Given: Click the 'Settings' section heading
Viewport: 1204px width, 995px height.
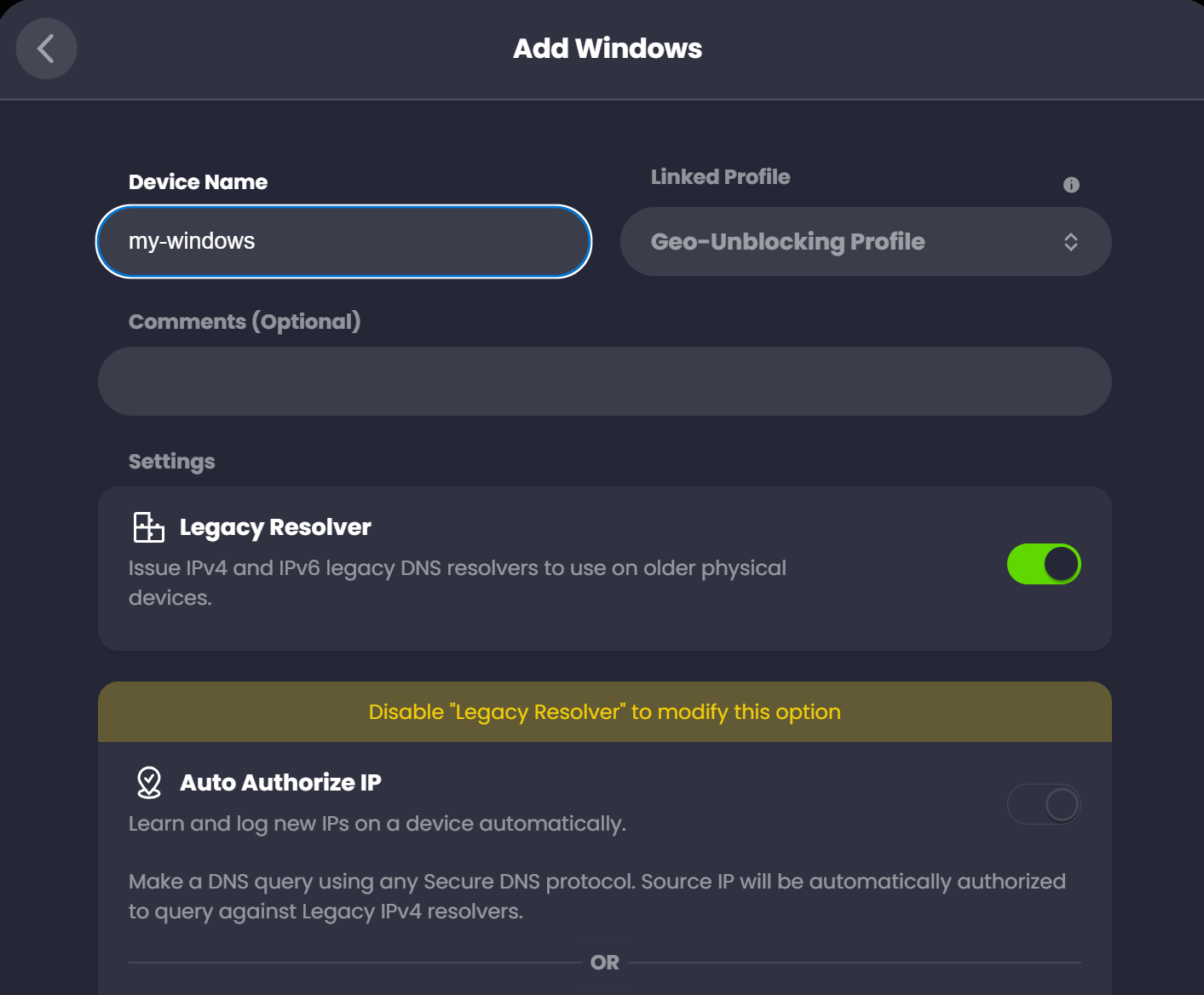Looking at the screenshot, I should [172, 462].
